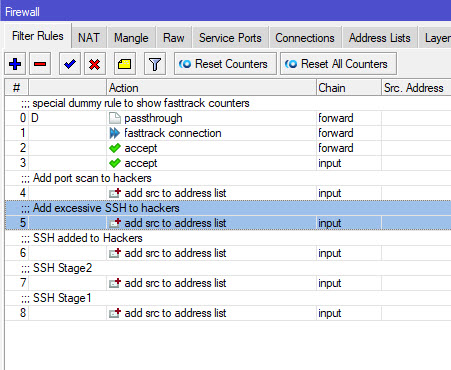Image resolution: width=451 pixels, height=370 pixels.
Task: Sort by the Action column header
Action: pos(211,88)
